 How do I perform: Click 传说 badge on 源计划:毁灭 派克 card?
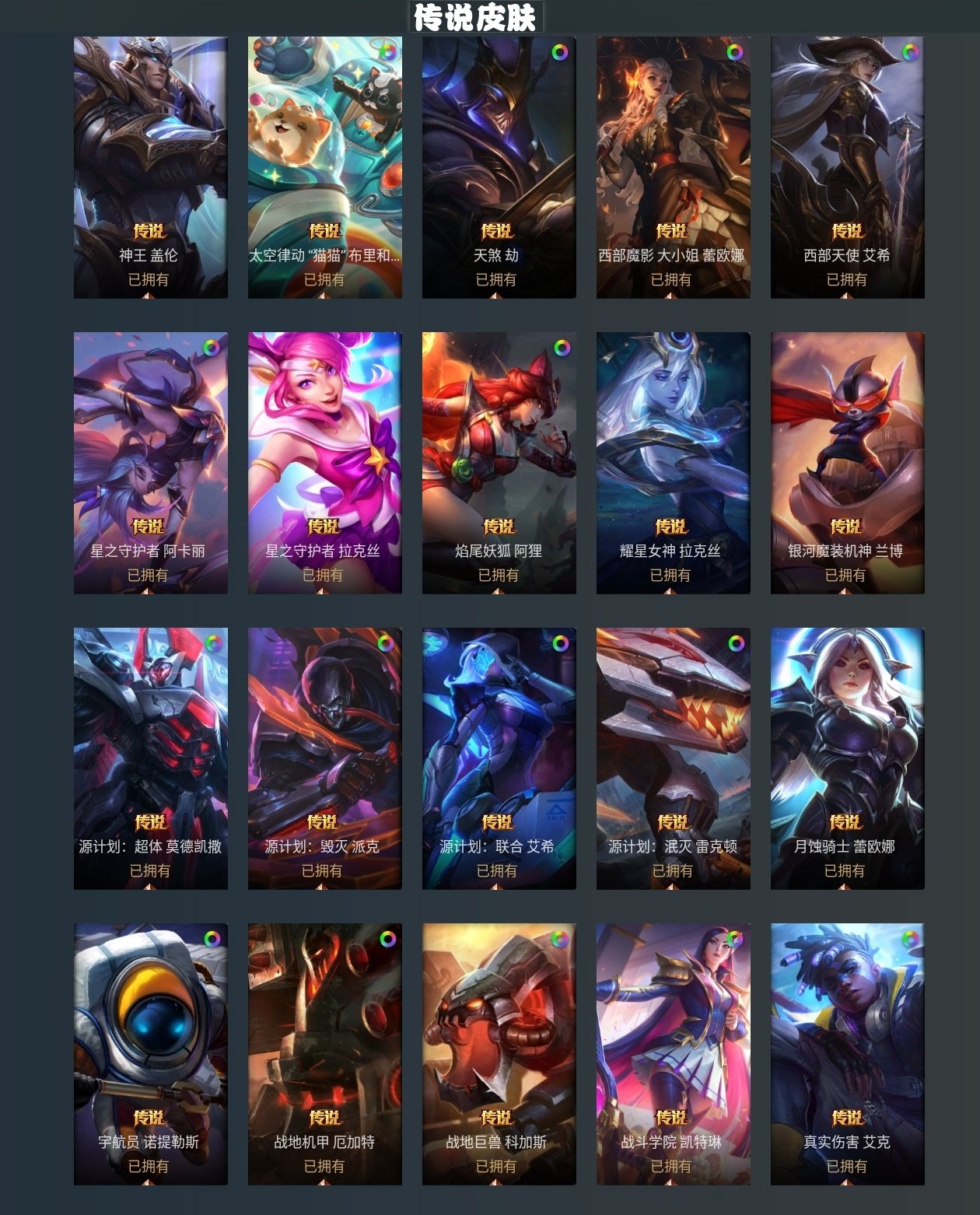(323, 822)
